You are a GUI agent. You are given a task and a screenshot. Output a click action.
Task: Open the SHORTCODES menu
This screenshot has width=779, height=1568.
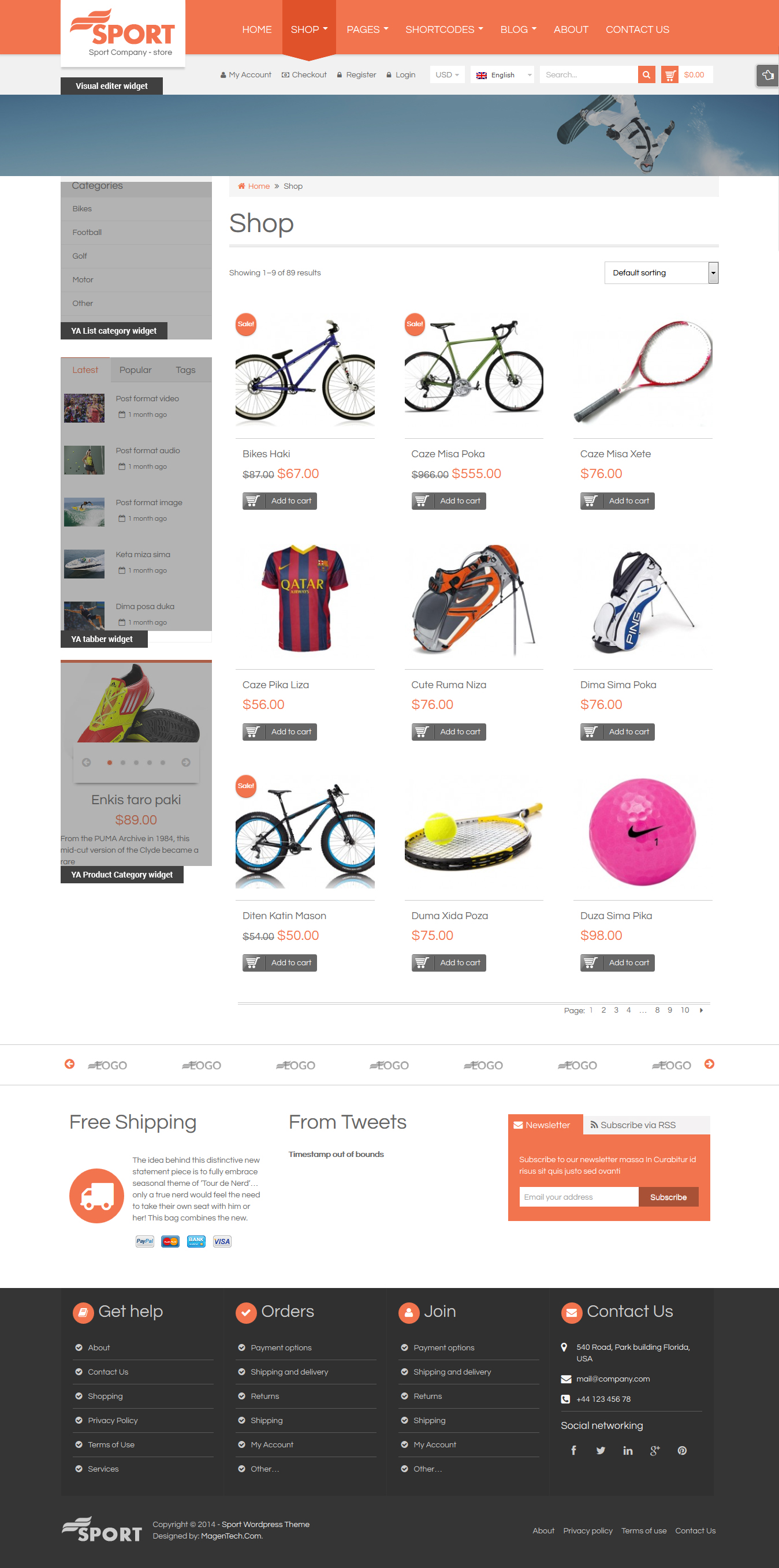coord(444,29)
